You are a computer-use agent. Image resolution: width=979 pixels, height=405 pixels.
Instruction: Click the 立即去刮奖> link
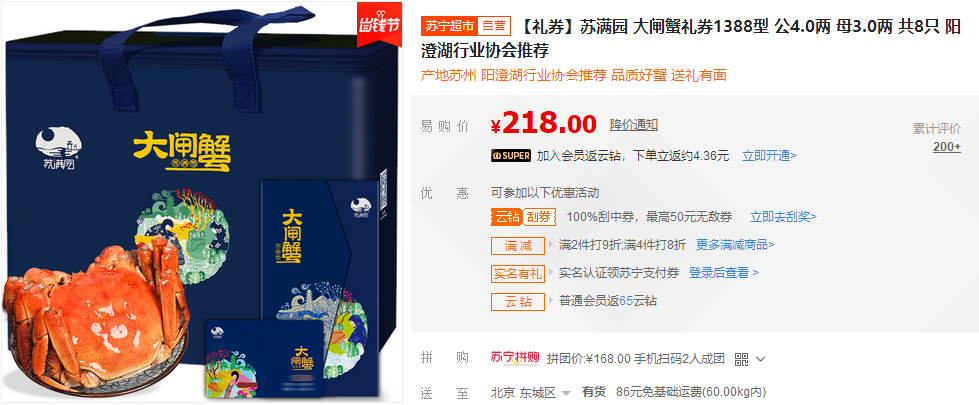(783, 217)
